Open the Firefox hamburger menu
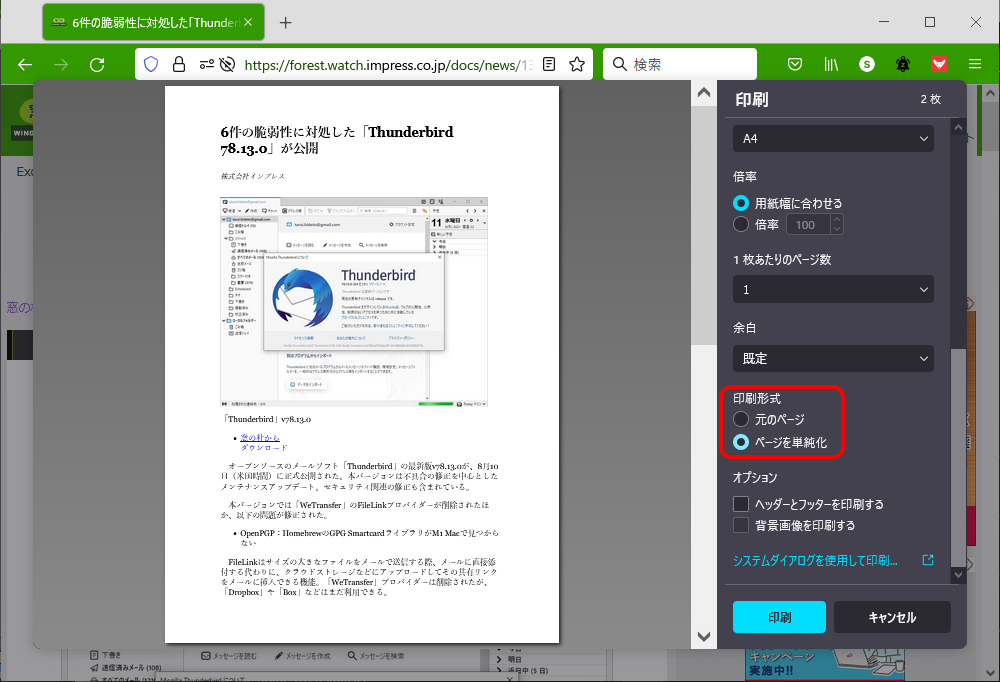 coord(975,63)
